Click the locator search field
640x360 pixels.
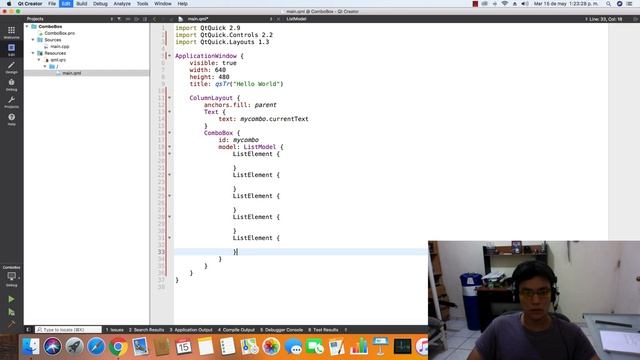[68, 329]
